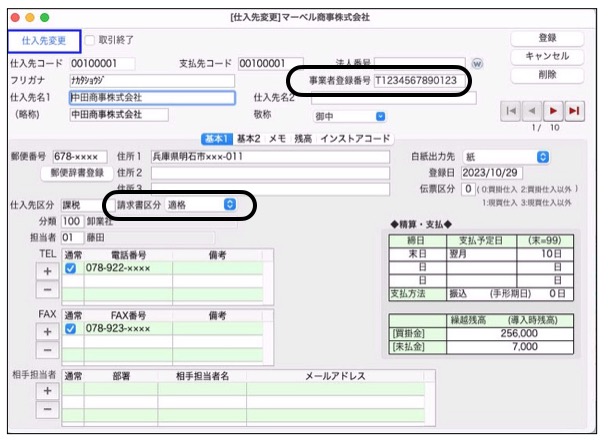This screenshot has height=442, width=608.
Task: Click the 郵便辞書登録 button
Action: click(x=77, y=172)
